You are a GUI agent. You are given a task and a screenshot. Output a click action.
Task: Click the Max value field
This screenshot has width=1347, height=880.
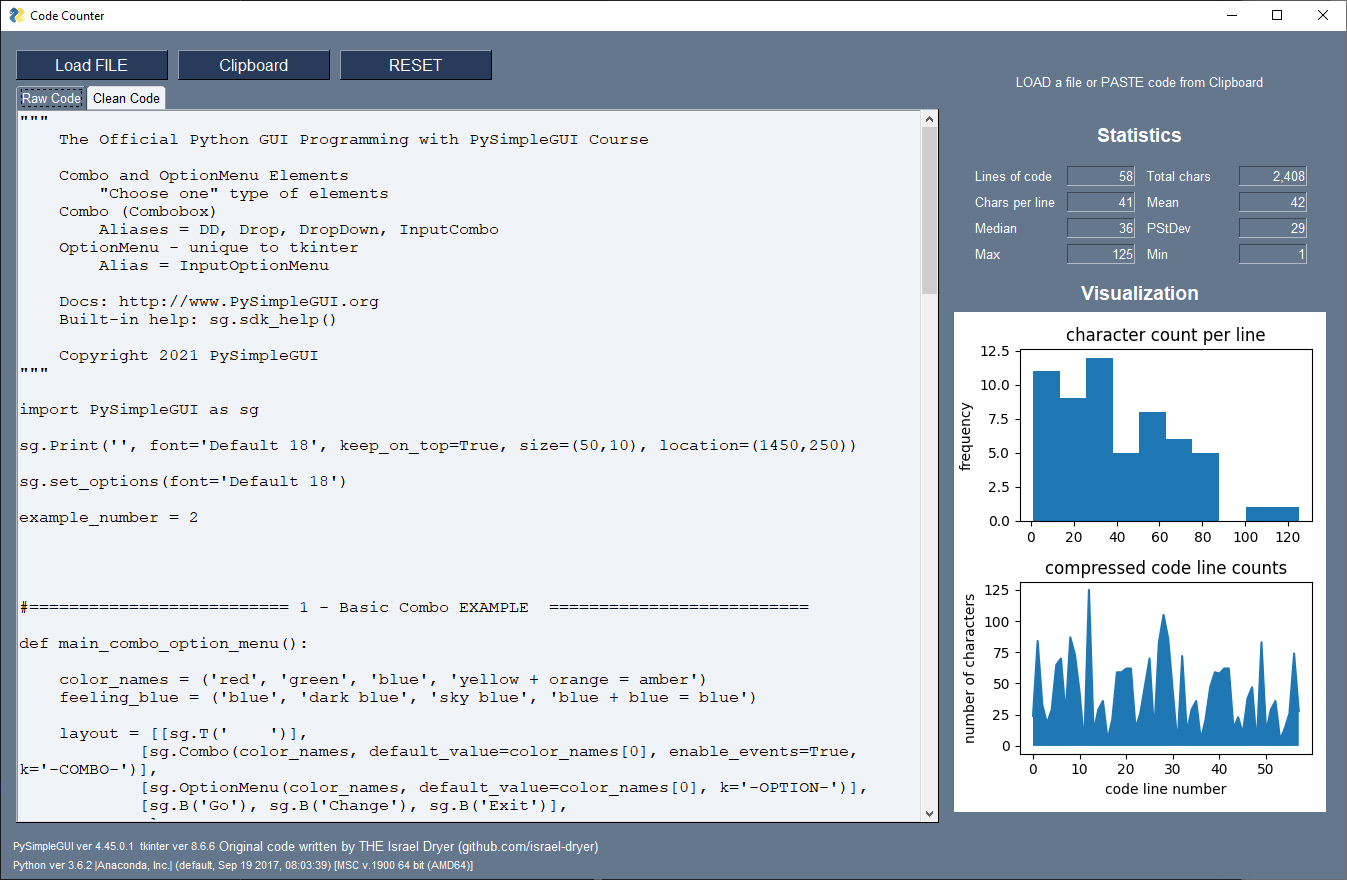tap(1101, 254)
